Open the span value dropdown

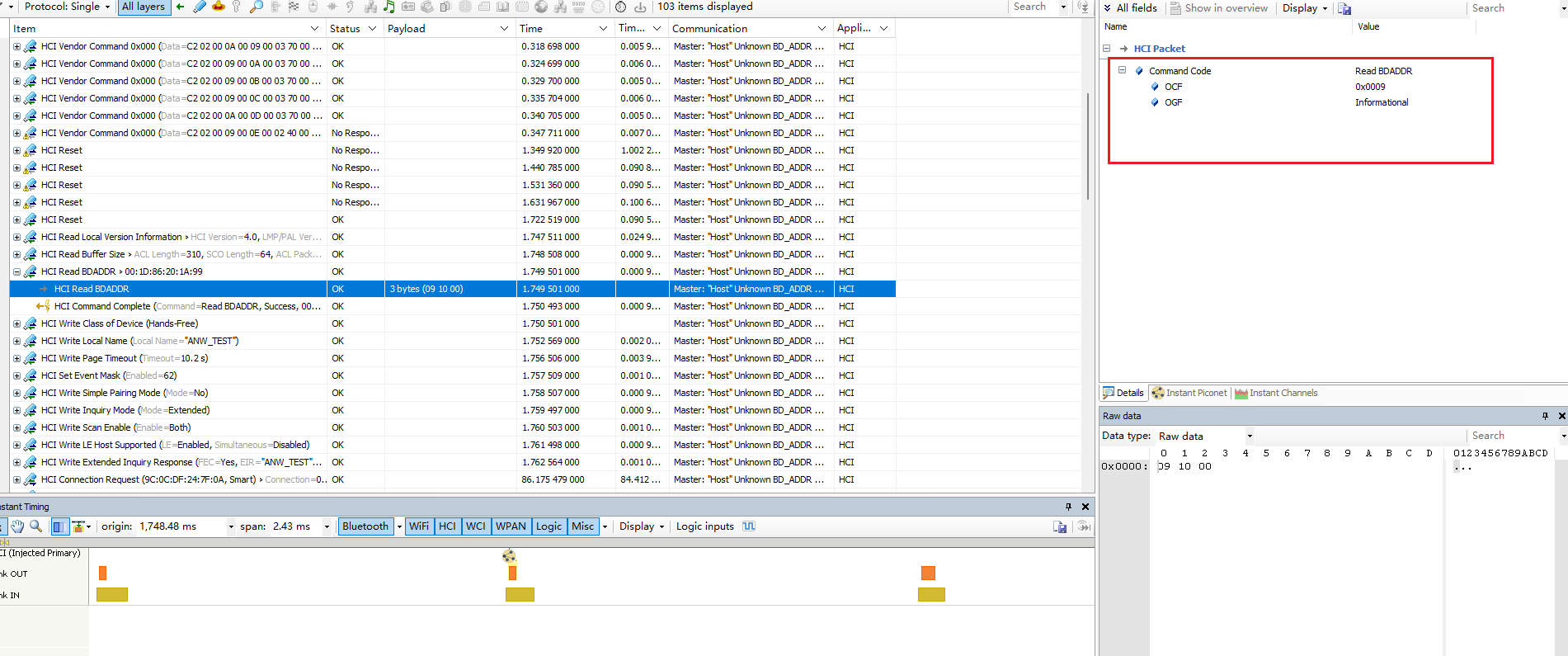[x=327, y=526]
